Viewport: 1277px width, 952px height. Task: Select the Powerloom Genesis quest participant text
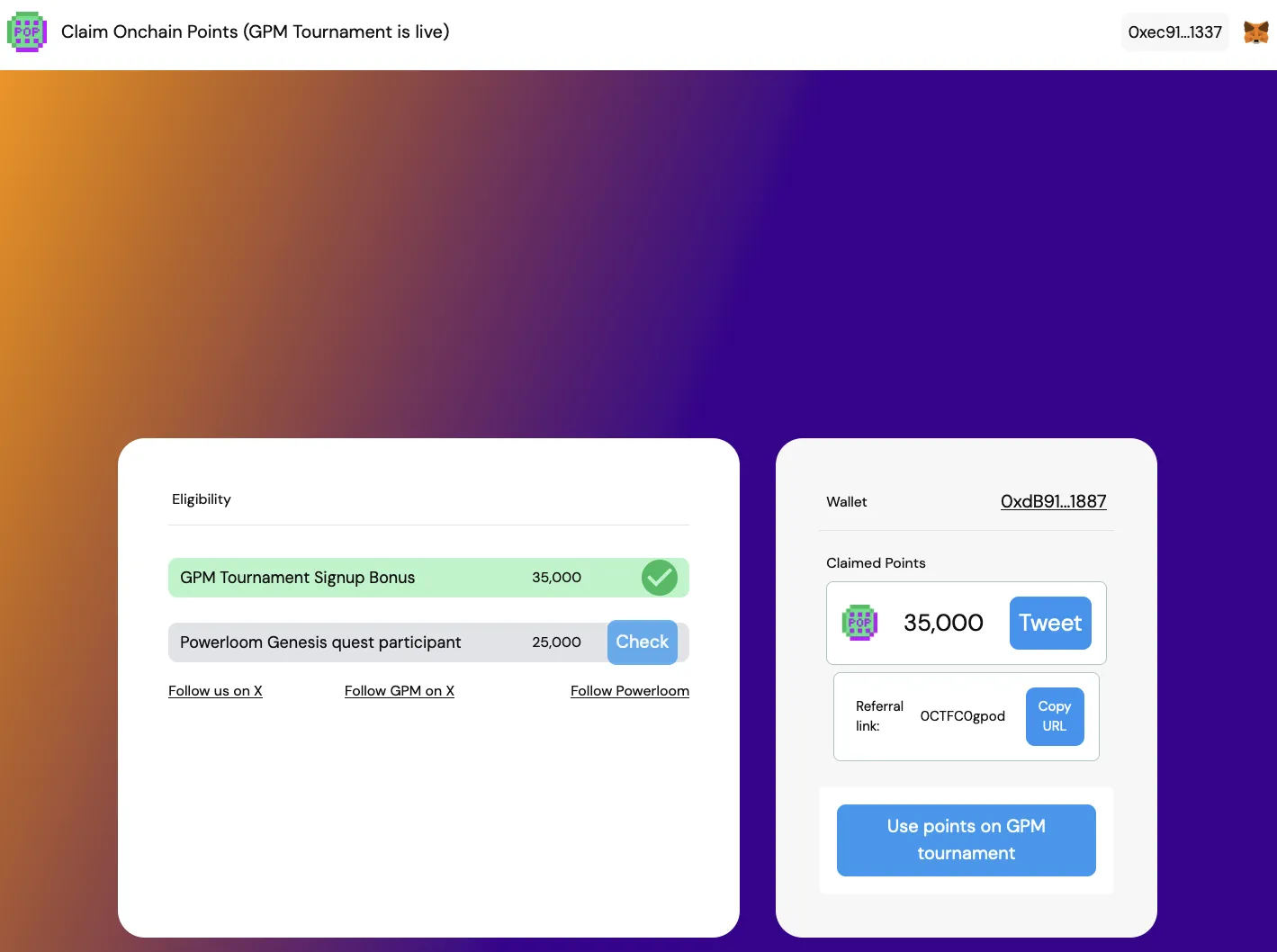click(x=320, y=642)
